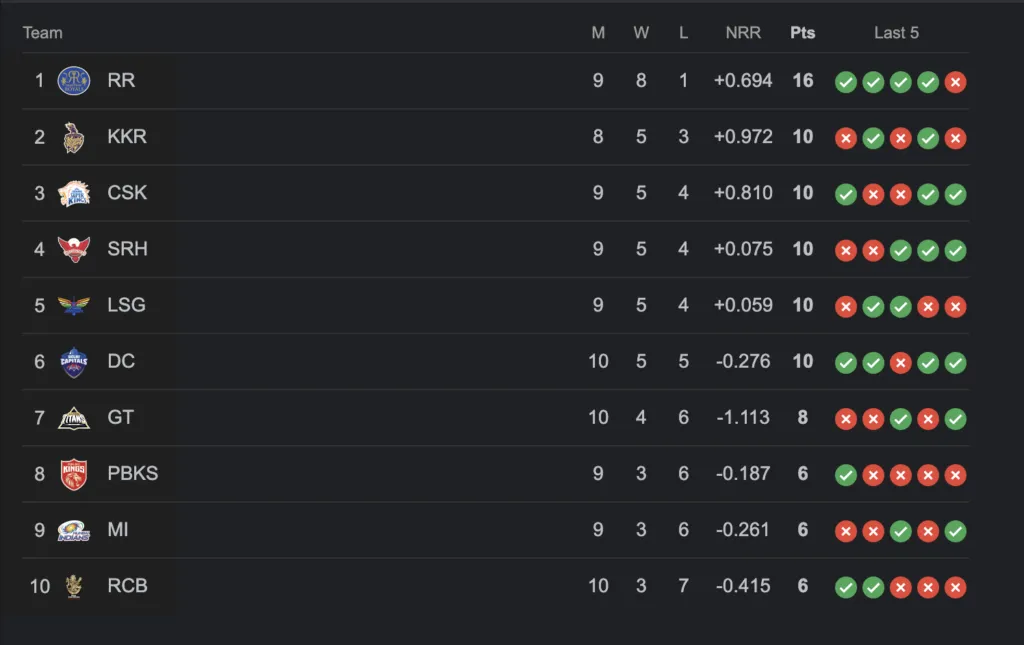This screenshot has width=1024, height=645.
Task: Click DC's red loss icon
Action: [x=901, y=363]
